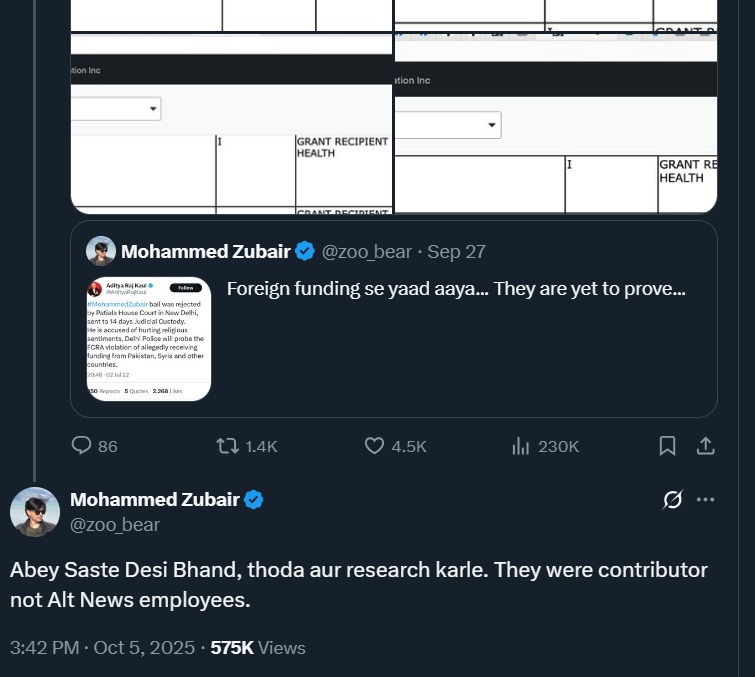Open the left table dropdown arrow
Viewport: 755px width, 677px height.
point(153,108)
